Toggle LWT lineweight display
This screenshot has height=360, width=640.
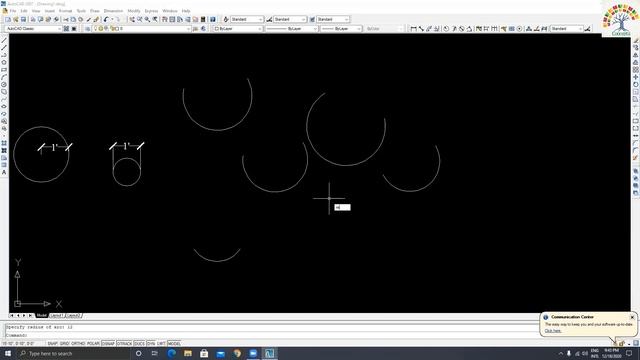(x=161, y=344)
